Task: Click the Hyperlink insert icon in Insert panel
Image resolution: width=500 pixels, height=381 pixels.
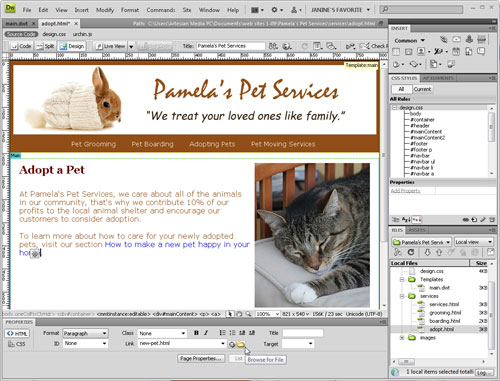Action: pos(443,40)
